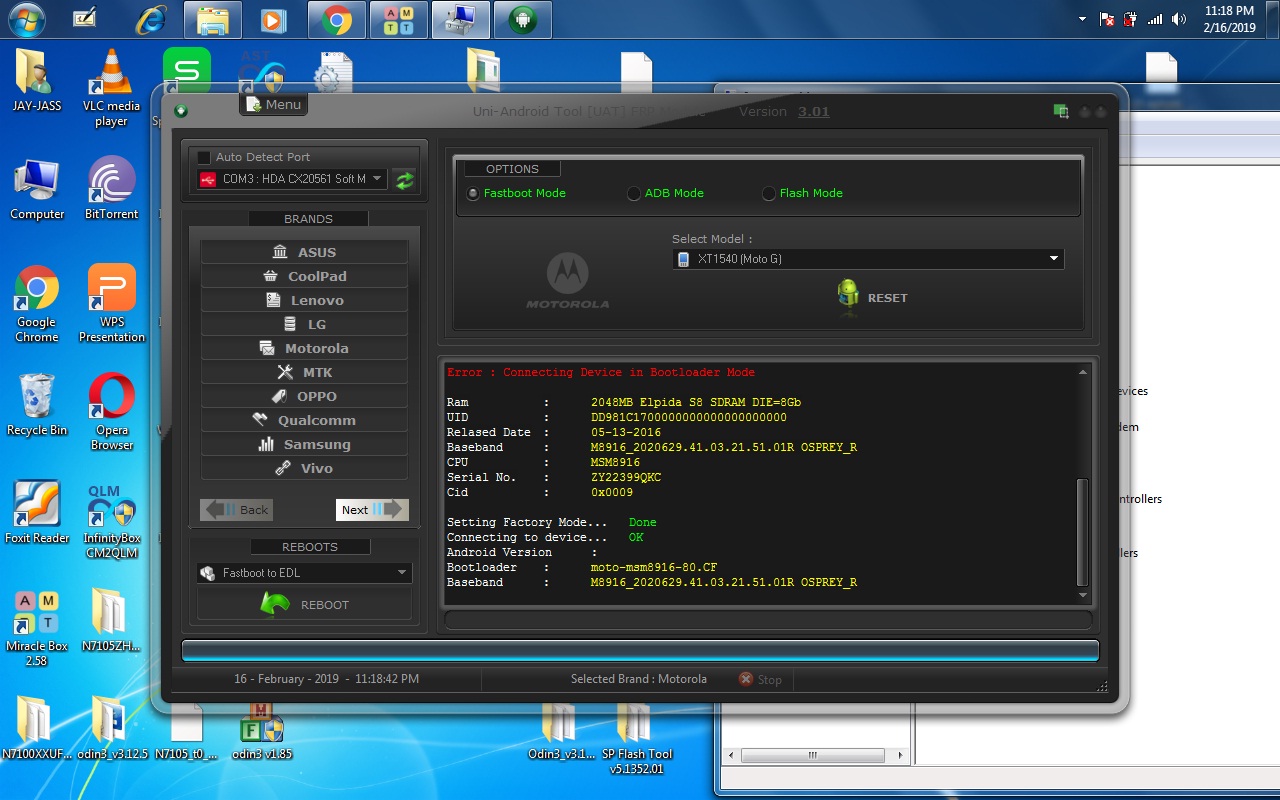Click the blue progress bar
Screen dimensions: 1280x800
(x=640, y=650)
